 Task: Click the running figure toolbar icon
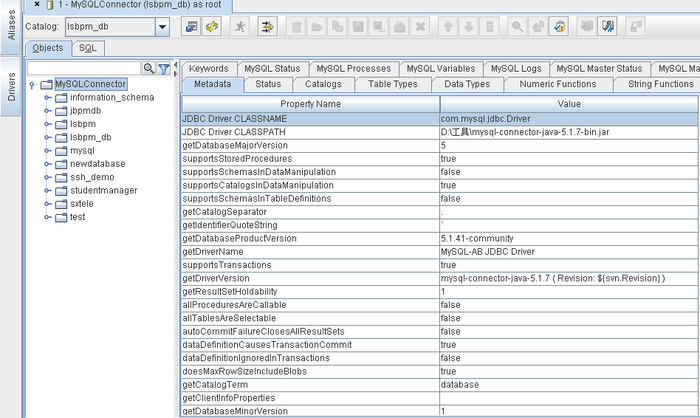(x=241, y=27)
